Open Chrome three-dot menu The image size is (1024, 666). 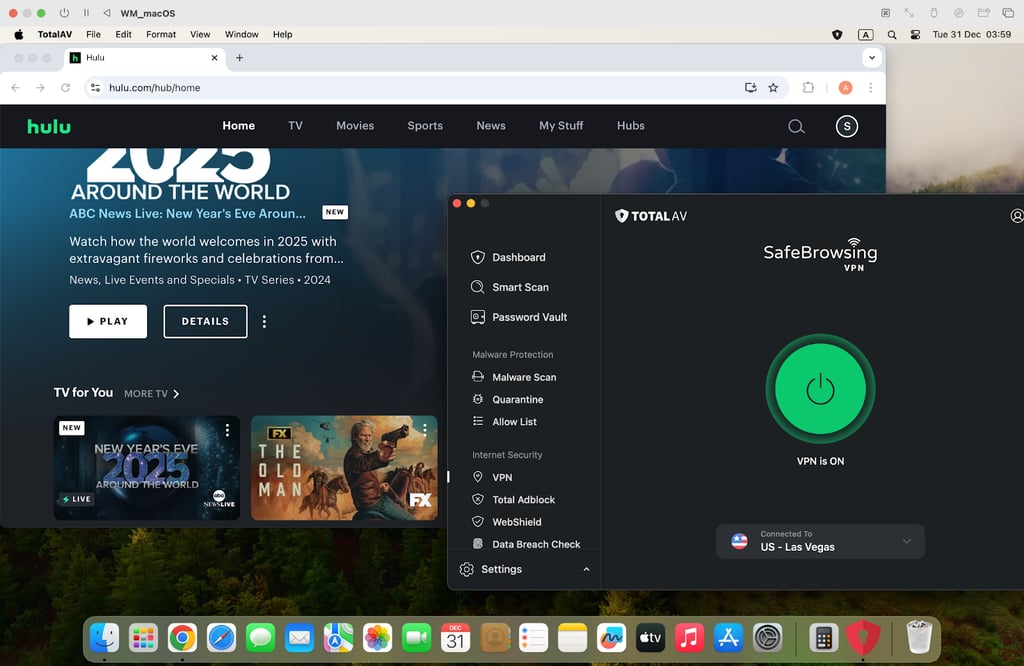pyautogui.click(x=871, y=87)
